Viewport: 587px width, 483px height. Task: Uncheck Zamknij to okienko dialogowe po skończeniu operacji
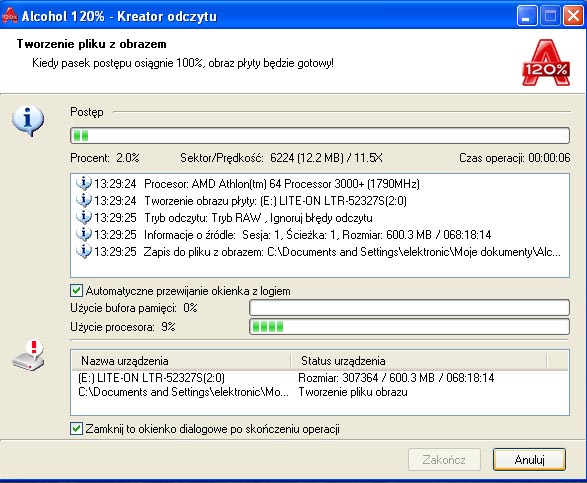click(x=76, y=428)
